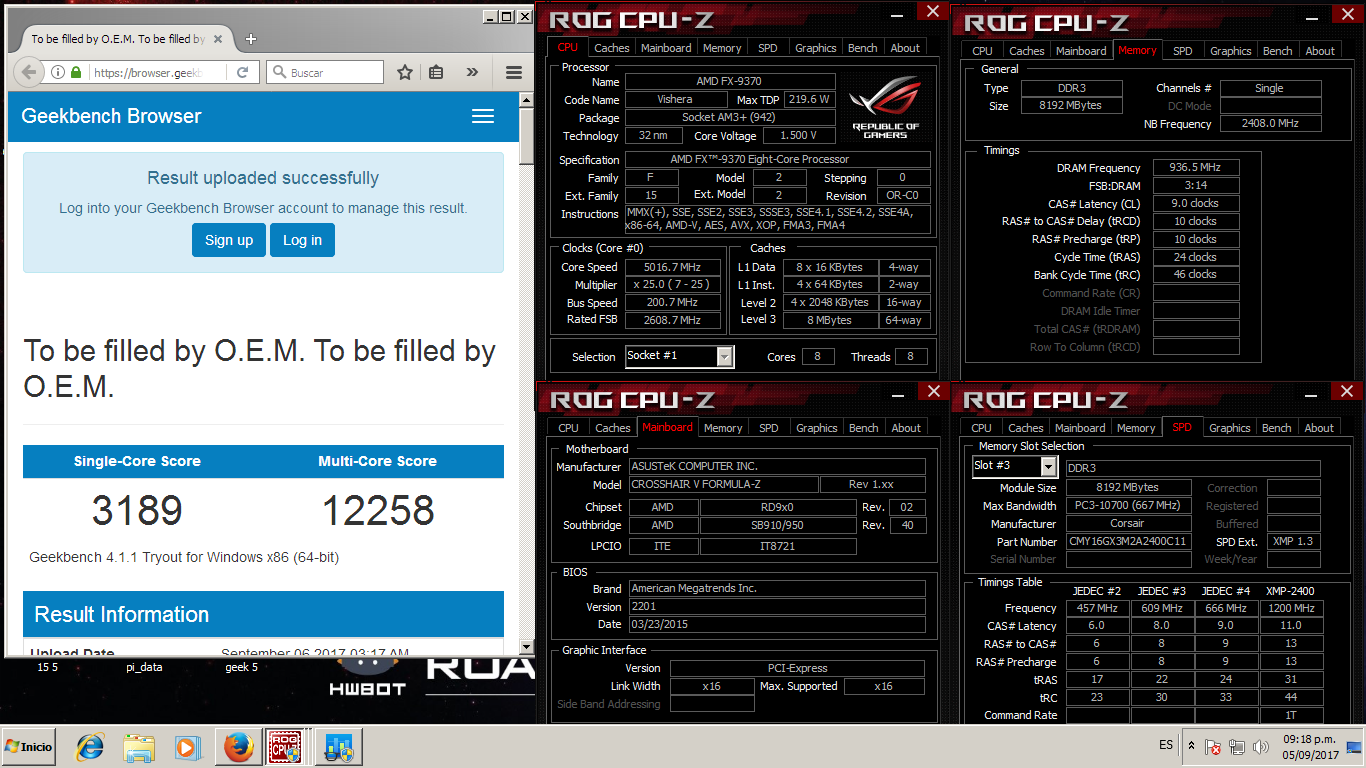Click the last pinned taskbar application icon

click(x=338, y=747)
